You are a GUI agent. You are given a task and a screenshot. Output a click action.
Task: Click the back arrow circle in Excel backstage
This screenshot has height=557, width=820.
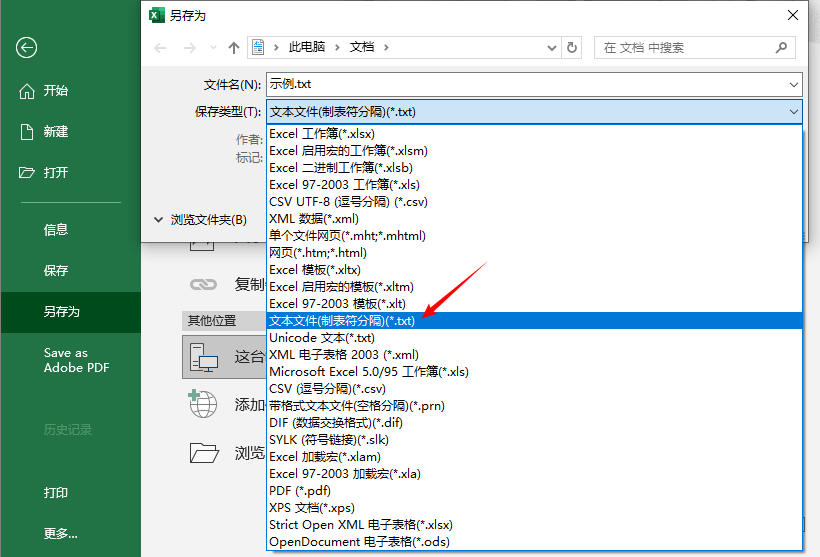tap(26, 48)
